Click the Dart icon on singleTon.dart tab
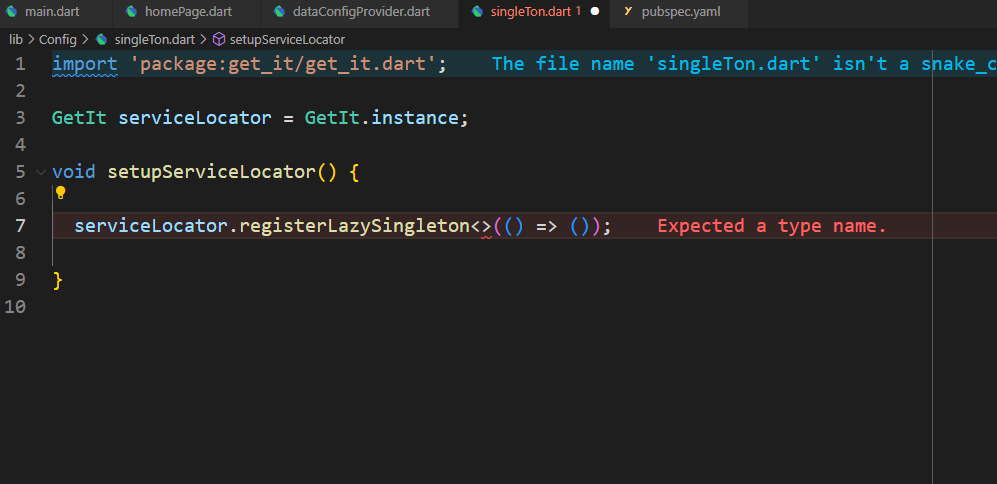 coord(478,11)
